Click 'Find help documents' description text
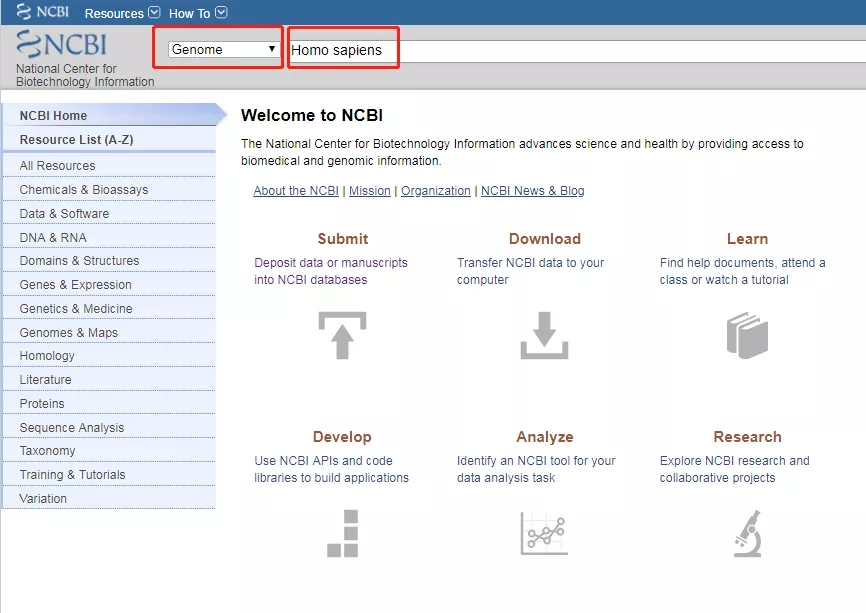Screen dimensions: 866x613 (x=742, y=271)
